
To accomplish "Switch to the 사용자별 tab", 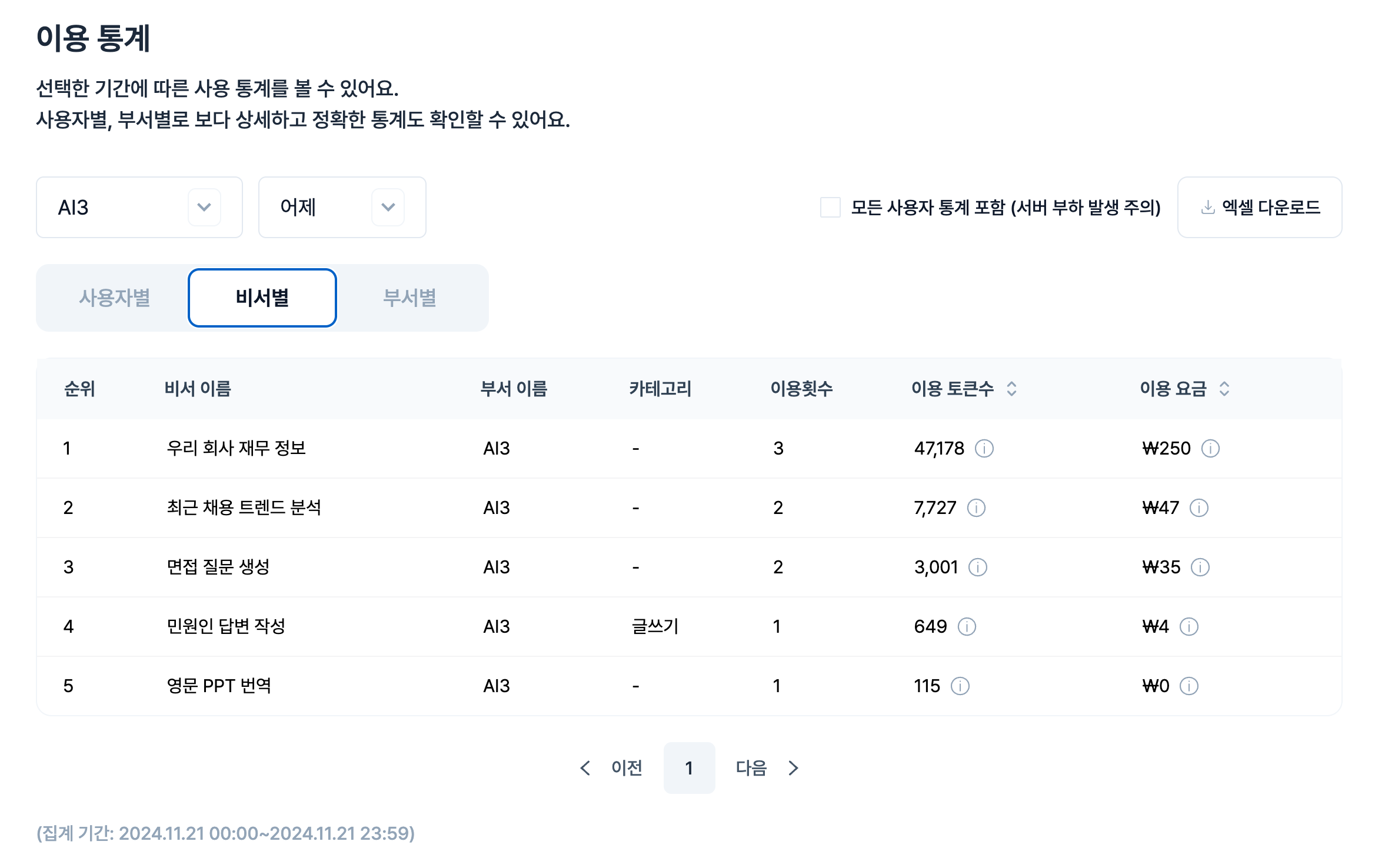I will click(x=115, y=298).
